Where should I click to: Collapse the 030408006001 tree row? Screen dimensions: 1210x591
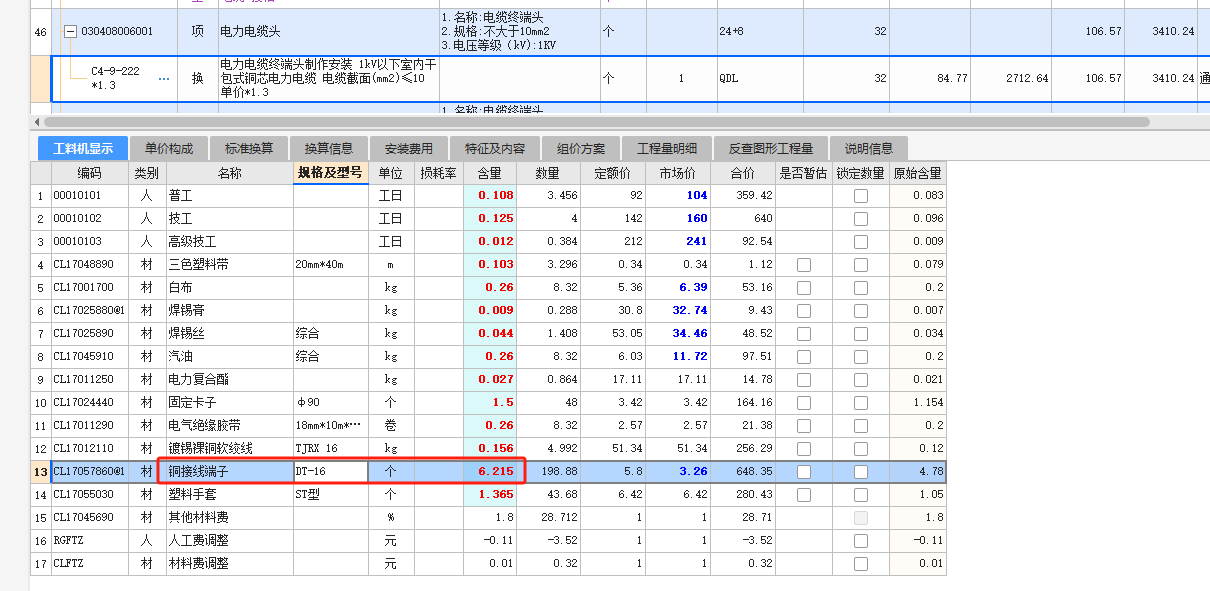point(70,32)
